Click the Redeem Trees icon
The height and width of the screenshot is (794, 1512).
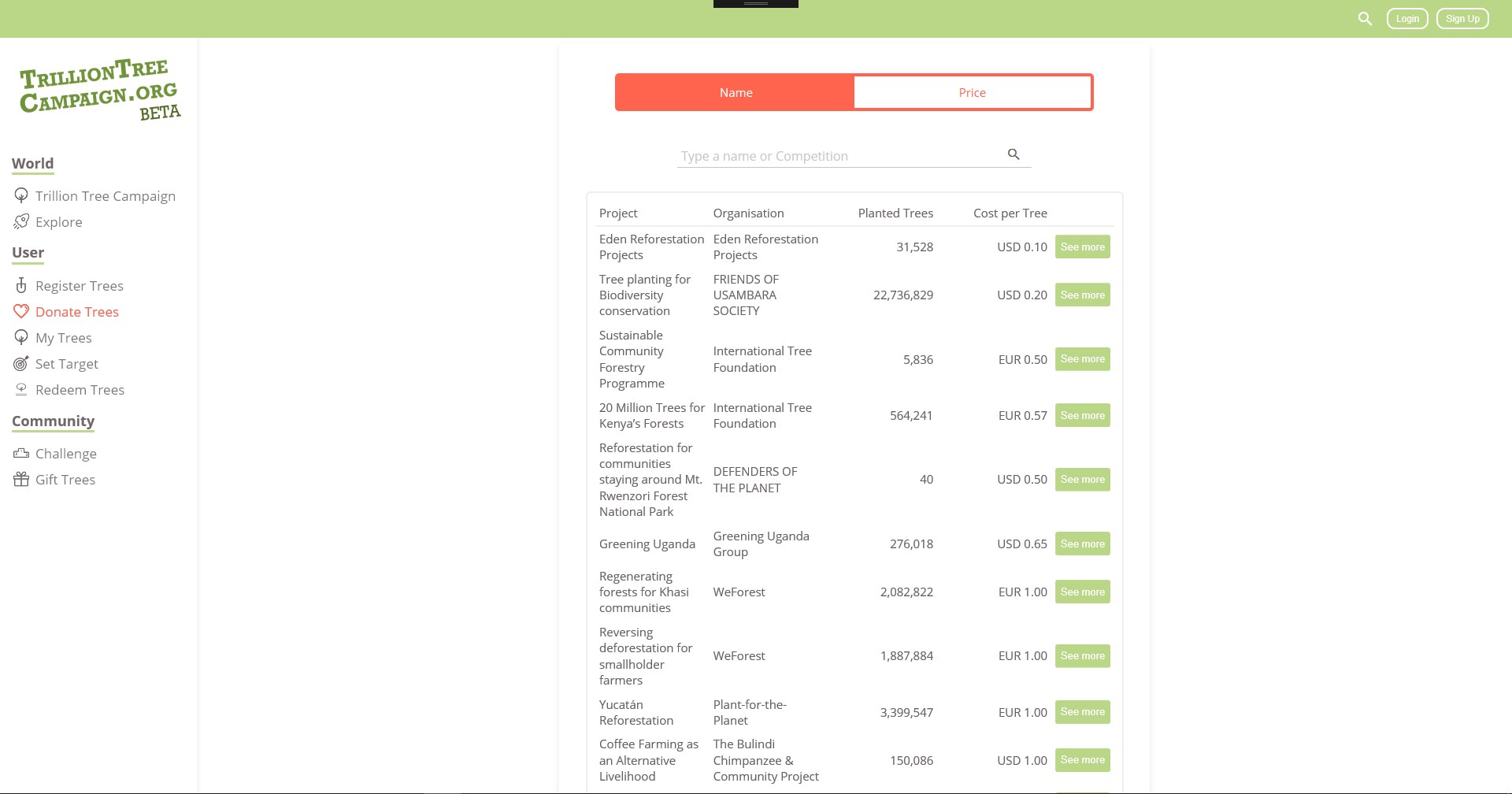(x=21, y=389)
